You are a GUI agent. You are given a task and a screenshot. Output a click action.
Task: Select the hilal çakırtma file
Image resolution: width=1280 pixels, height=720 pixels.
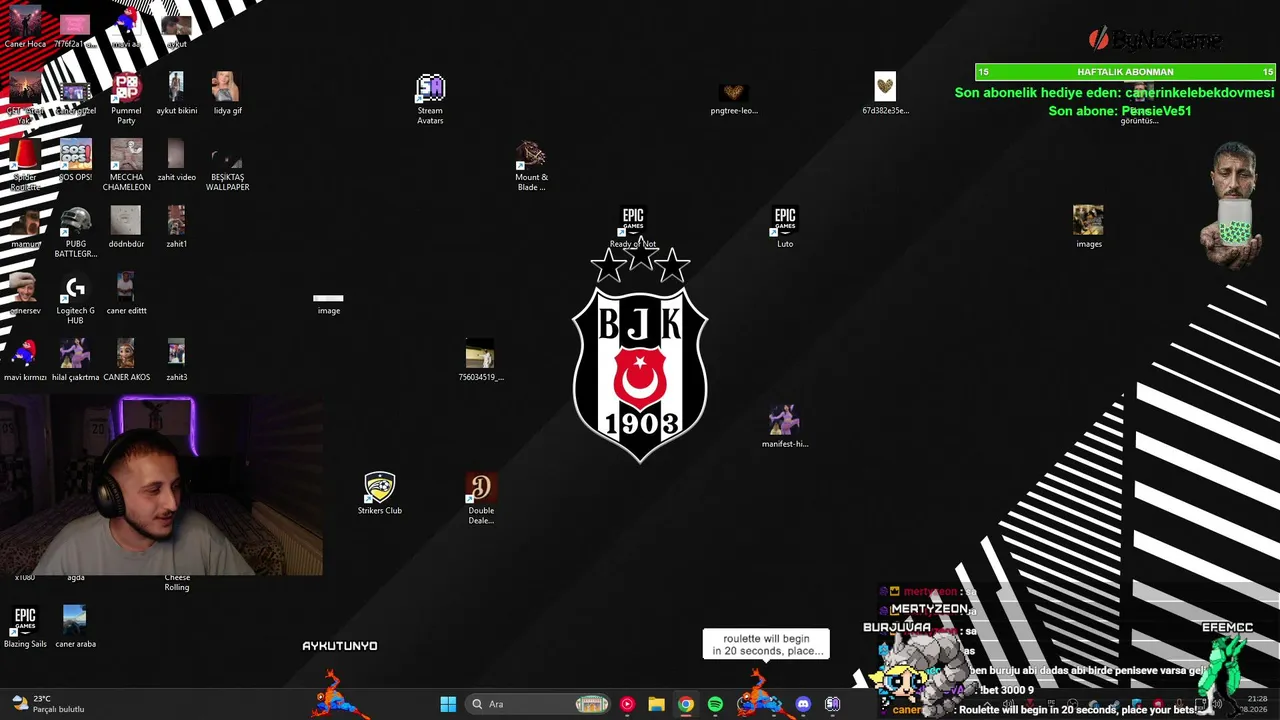pyautogui.click(x=75, y=361)
